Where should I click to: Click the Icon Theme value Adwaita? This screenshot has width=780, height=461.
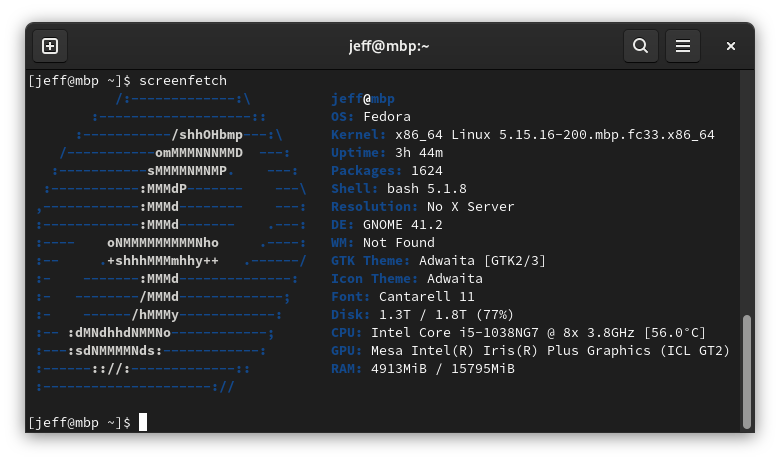point(455,278)
